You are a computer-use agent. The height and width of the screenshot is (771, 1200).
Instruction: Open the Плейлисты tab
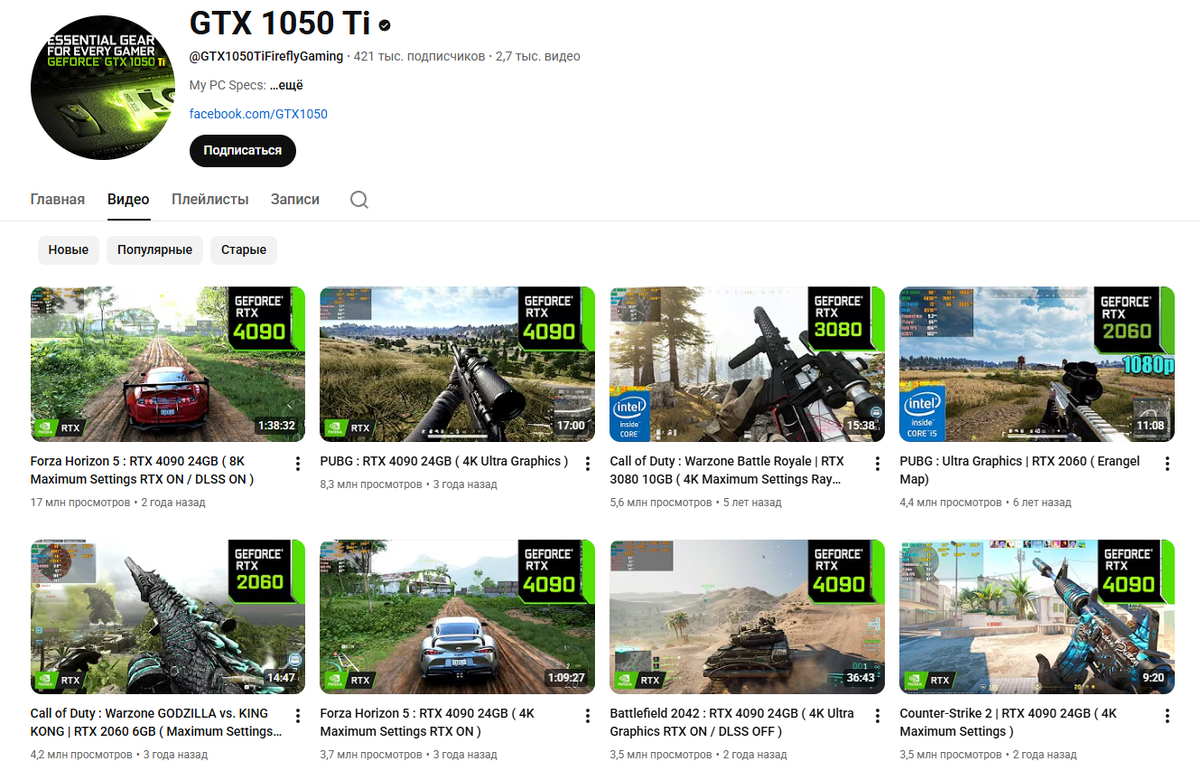210,200
